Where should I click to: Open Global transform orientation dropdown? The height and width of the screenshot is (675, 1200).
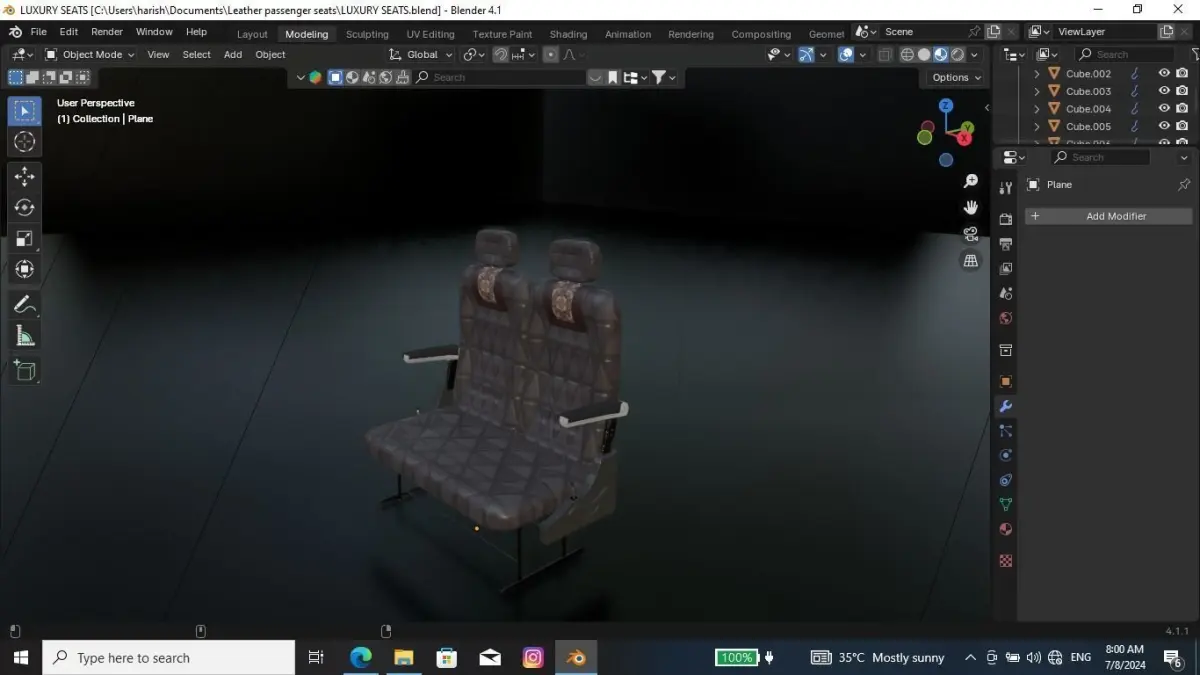421,55
